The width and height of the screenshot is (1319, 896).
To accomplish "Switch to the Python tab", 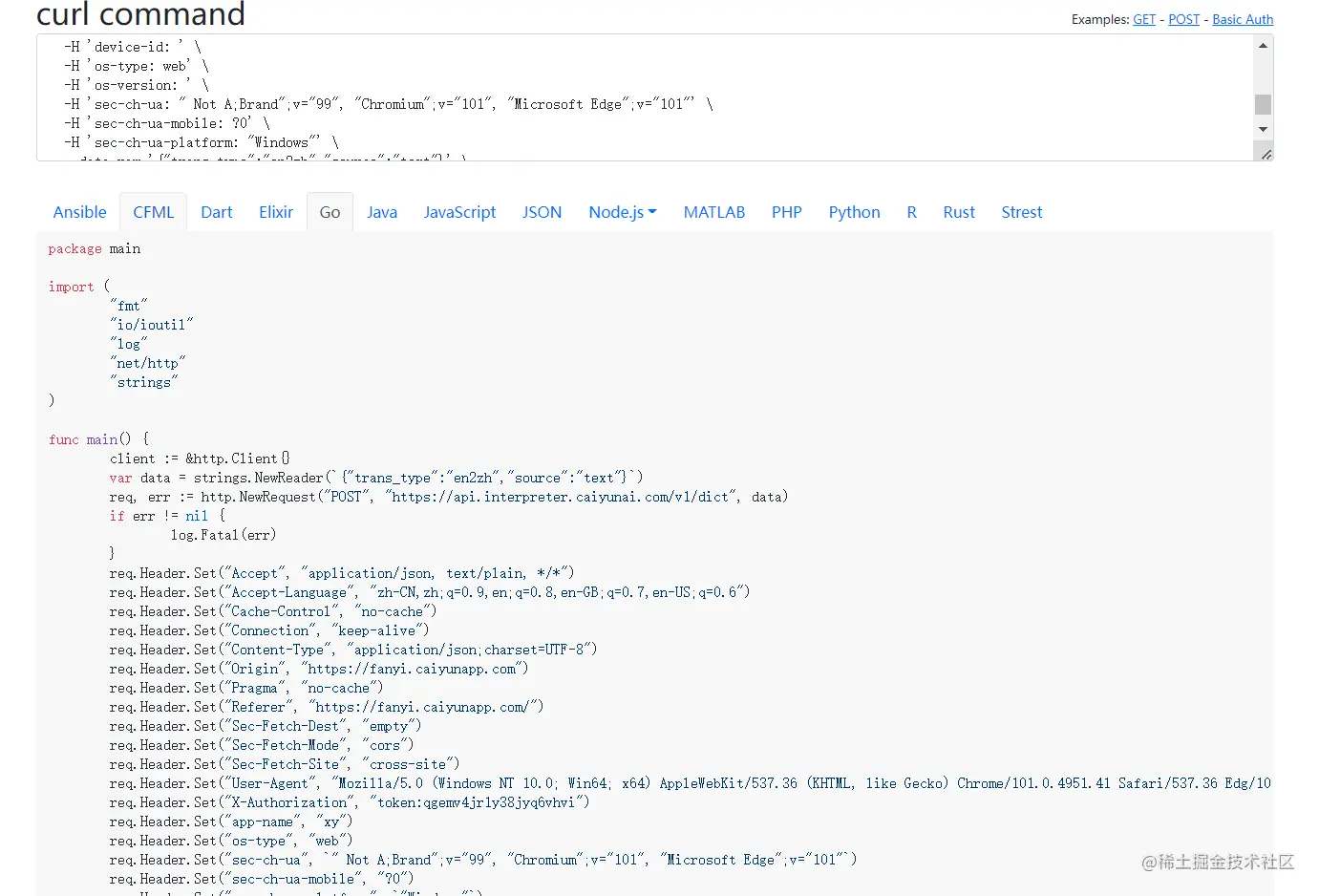I will pyautogui.click(x=854, y=212).
